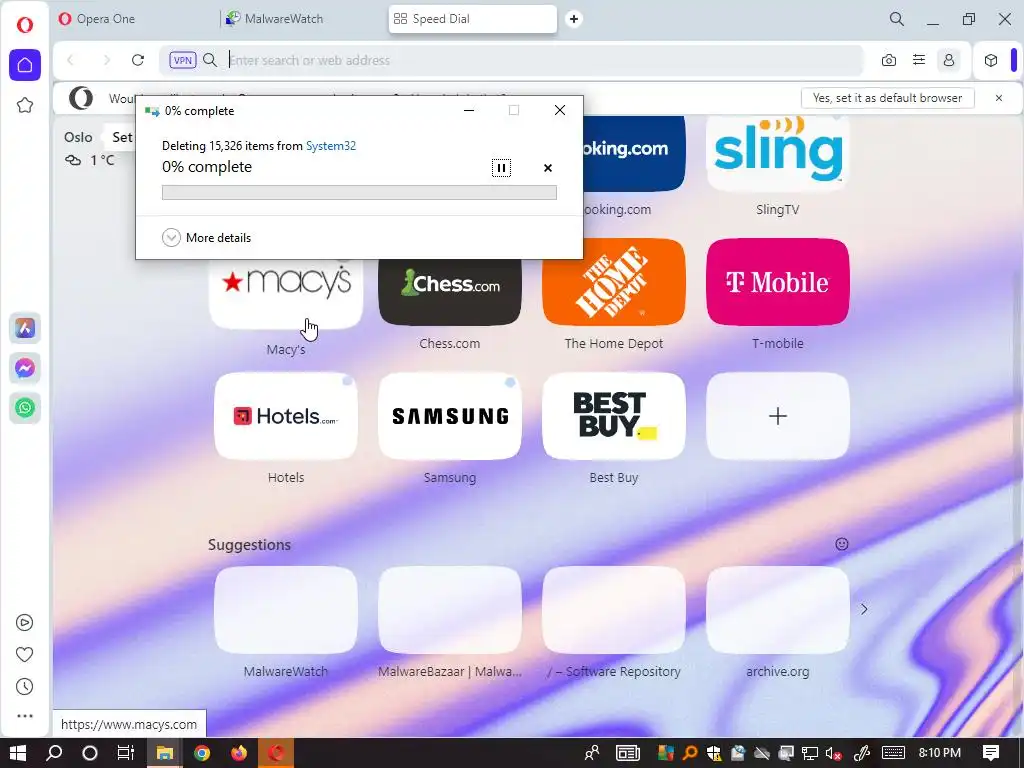The image size is (1024, 768).
Task: Open History clock icon in sidebar
Action: point(25,686)
